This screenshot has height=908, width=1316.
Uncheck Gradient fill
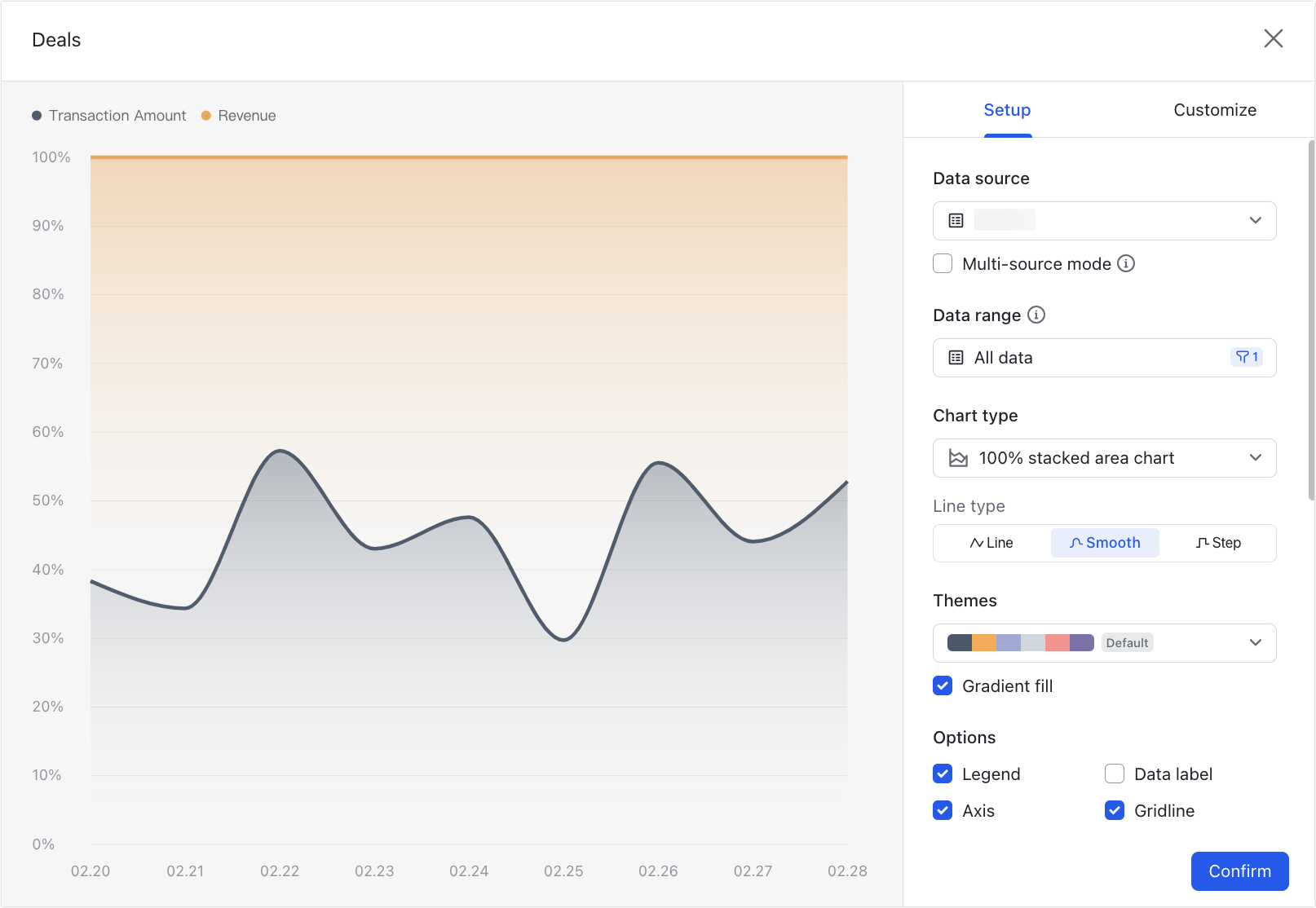943,685
